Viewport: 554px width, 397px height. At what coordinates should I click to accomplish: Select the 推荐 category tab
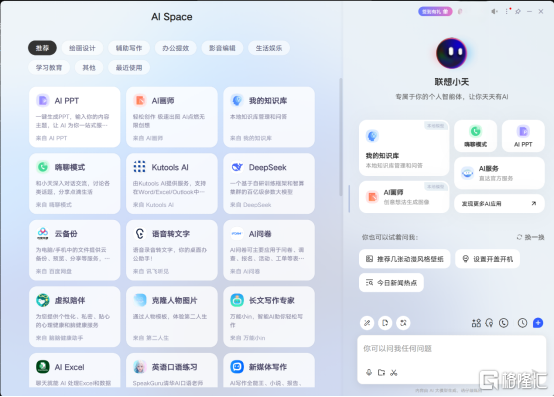[42, 48]
